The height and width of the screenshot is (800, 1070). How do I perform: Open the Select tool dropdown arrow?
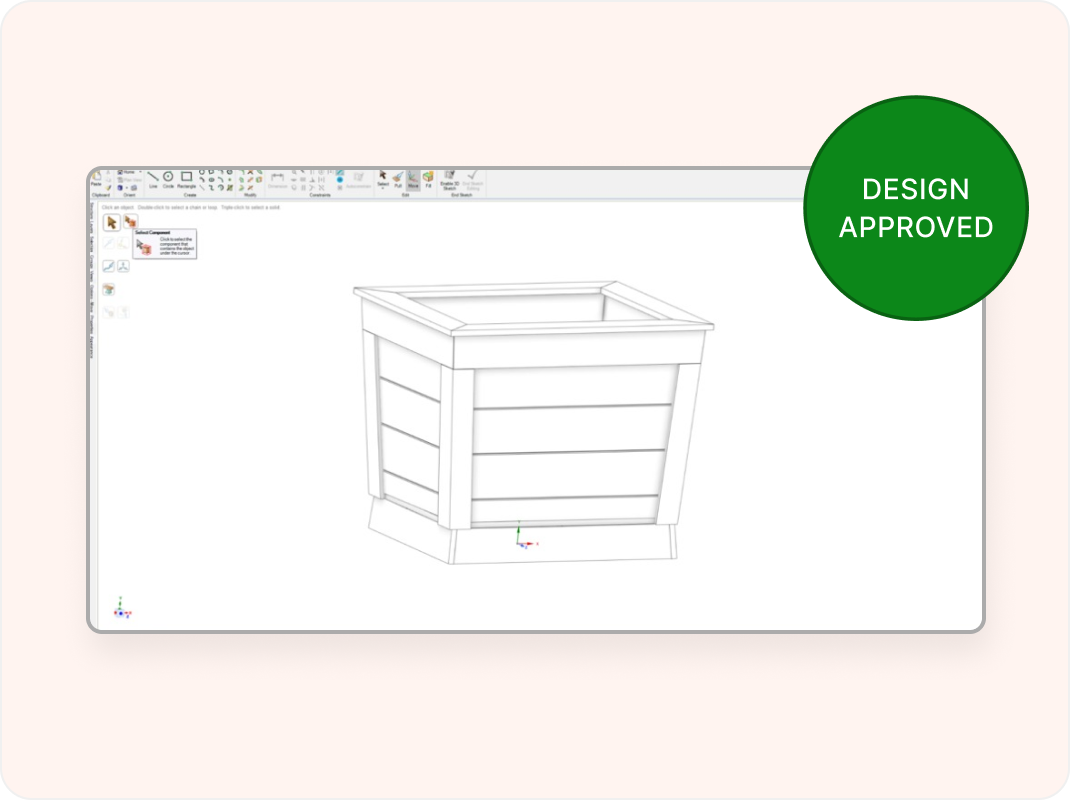382,189
